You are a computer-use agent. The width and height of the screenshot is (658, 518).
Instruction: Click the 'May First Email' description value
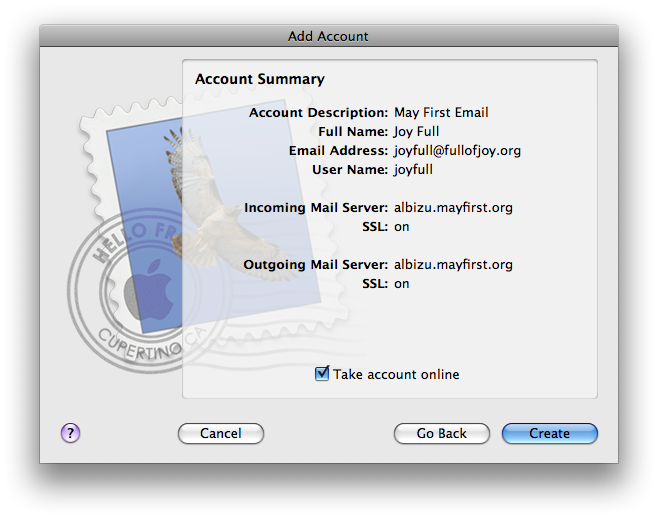point(441,112)
